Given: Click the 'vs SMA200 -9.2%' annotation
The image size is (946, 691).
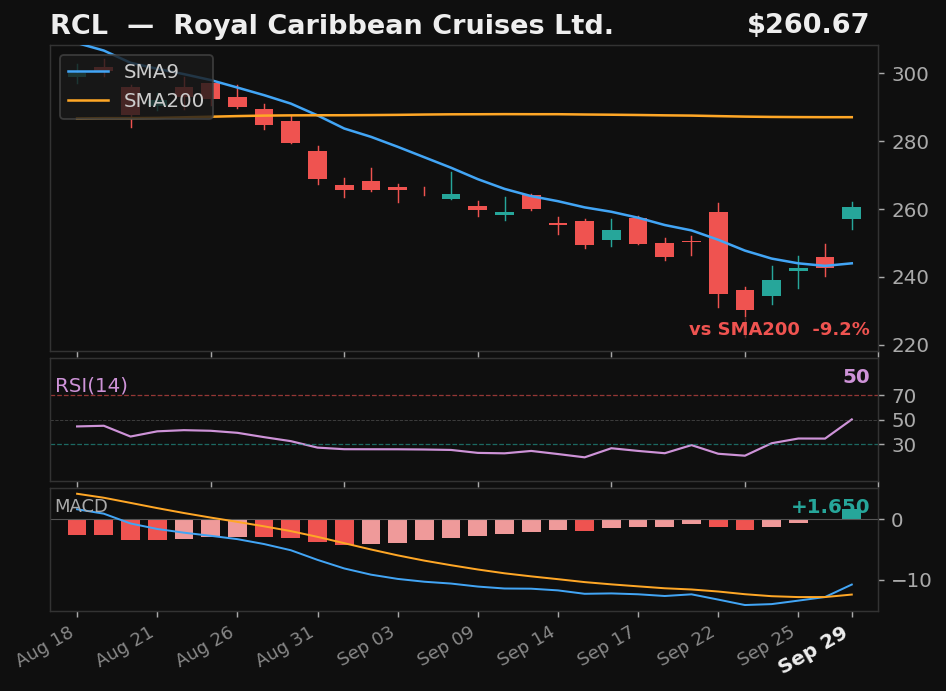Looking at the screenshot, I should coord(779,330).
